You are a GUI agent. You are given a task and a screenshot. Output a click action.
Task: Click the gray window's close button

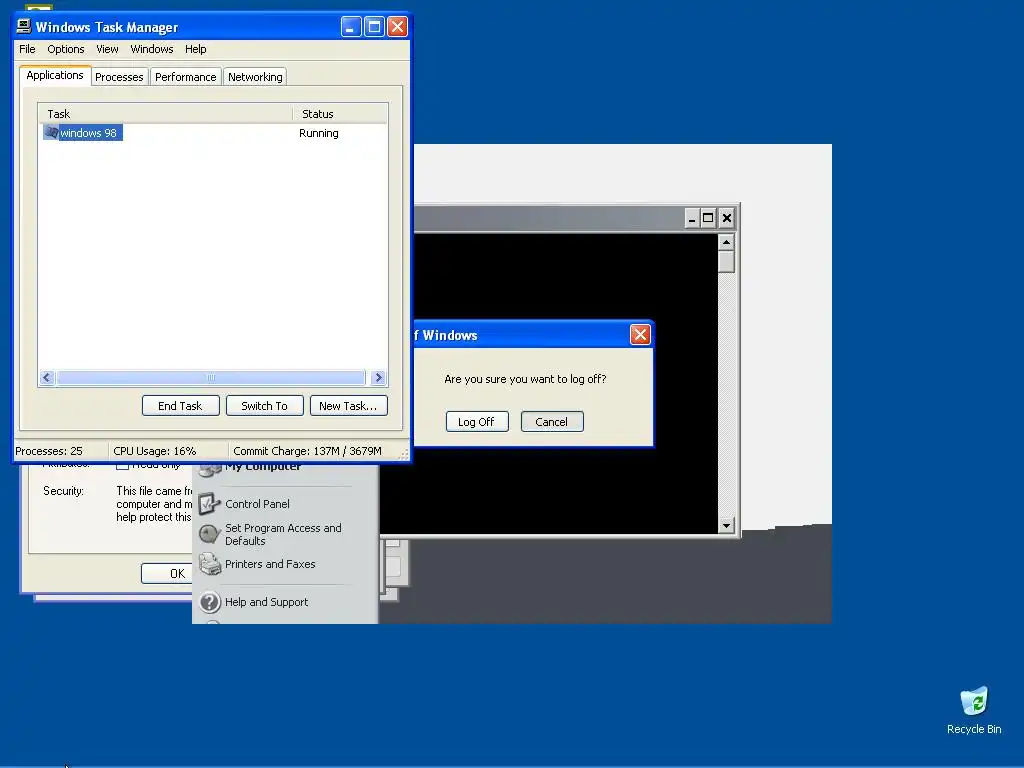726,218
